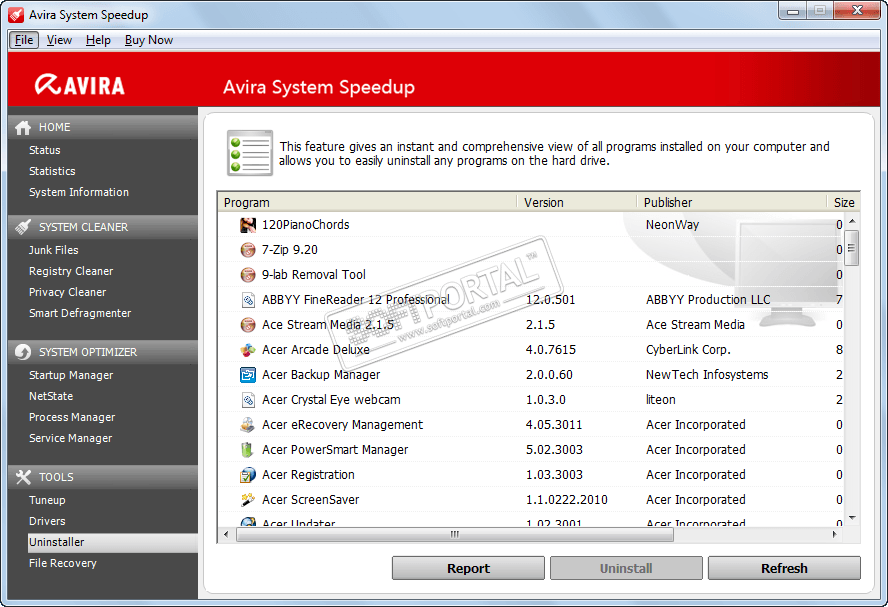Click horizontal scrollbar left arrow
The width and height of the screenshot is (888, 607).
click(226, 534)
